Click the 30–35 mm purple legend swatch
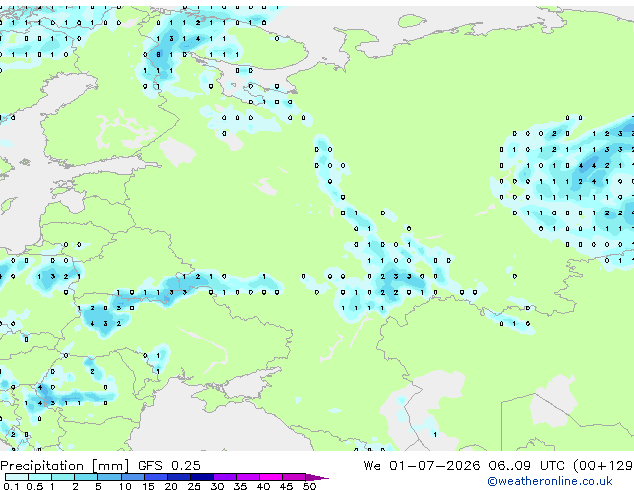This screenshot has width=634, height=490. [x=225, y=477]
